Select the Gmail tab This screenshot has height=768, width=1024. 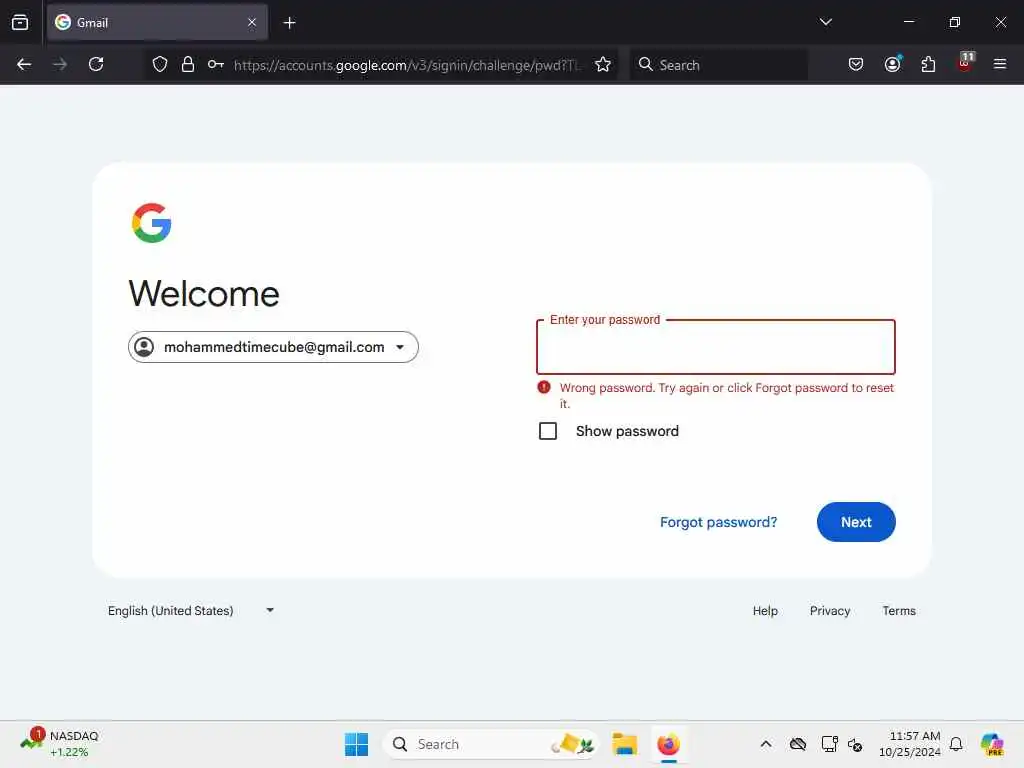[157, 23]
